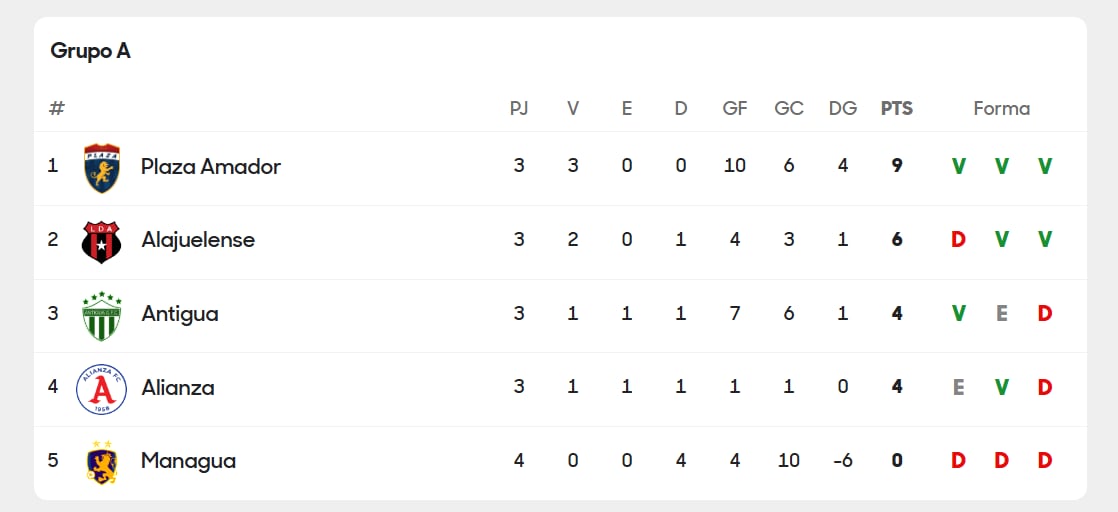Open the Managua team page
The height and width of the screenshot is (512, 1118).
(188, 461)
